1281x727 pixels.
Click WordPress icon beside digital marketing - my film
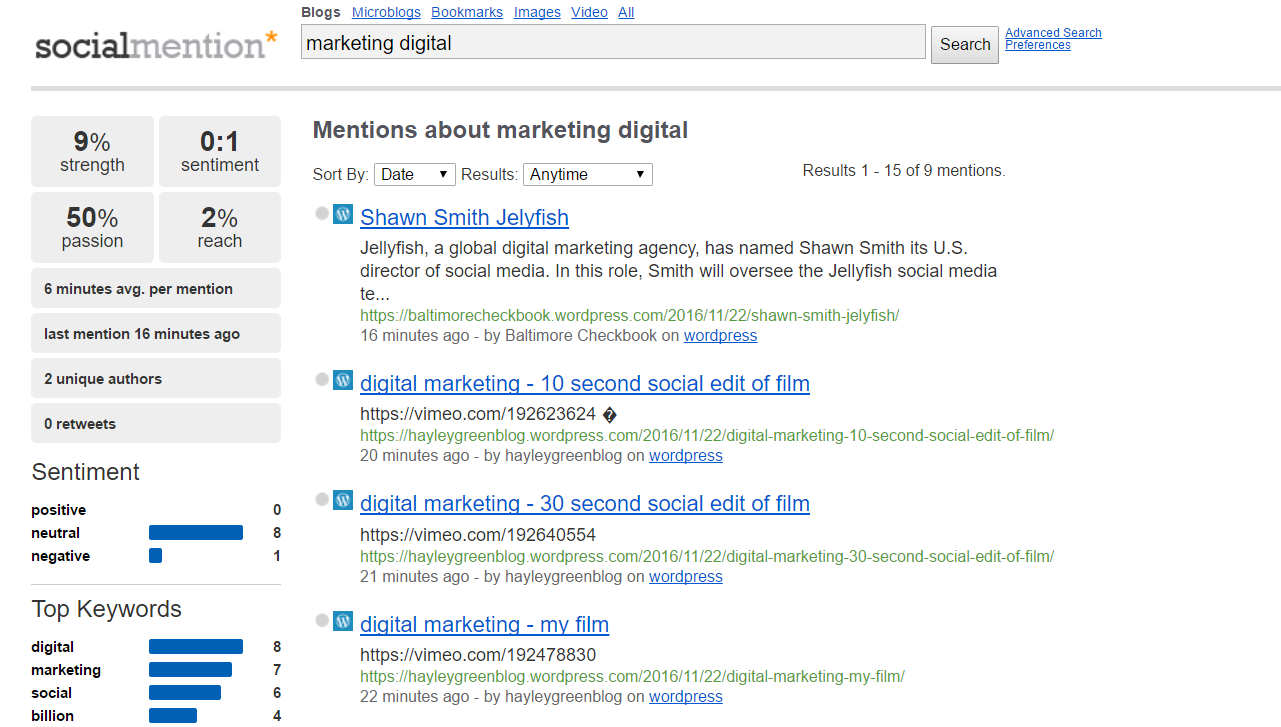pos(343,621)
